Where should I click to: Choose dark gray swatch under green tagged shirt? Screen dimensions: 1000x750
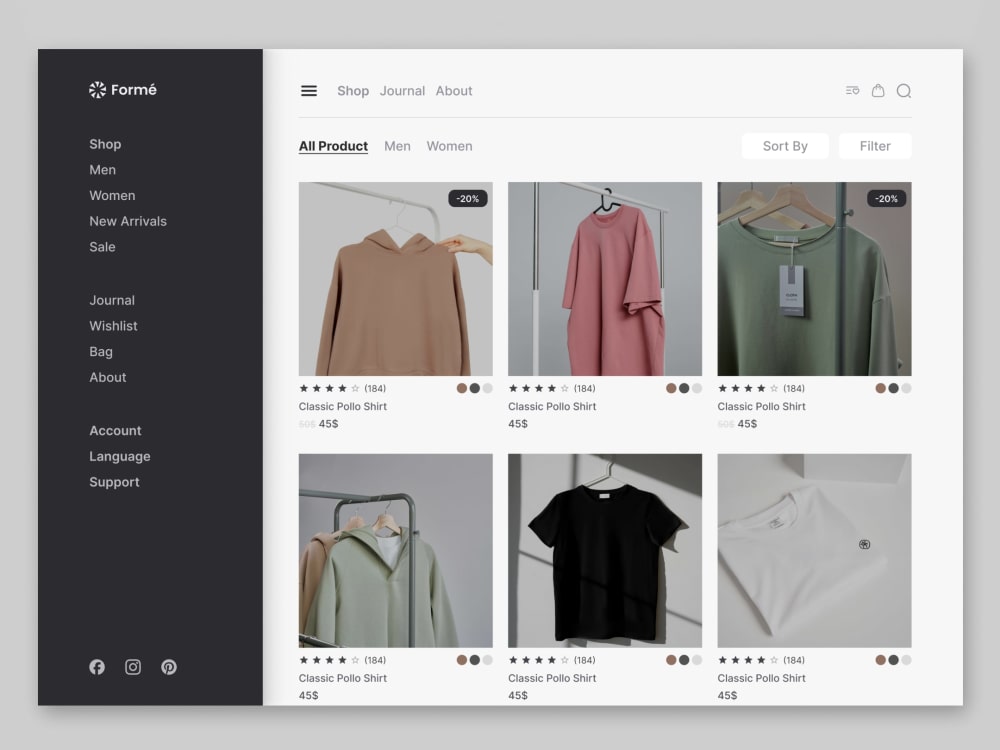pyautogui.click(x=893, y=388)
